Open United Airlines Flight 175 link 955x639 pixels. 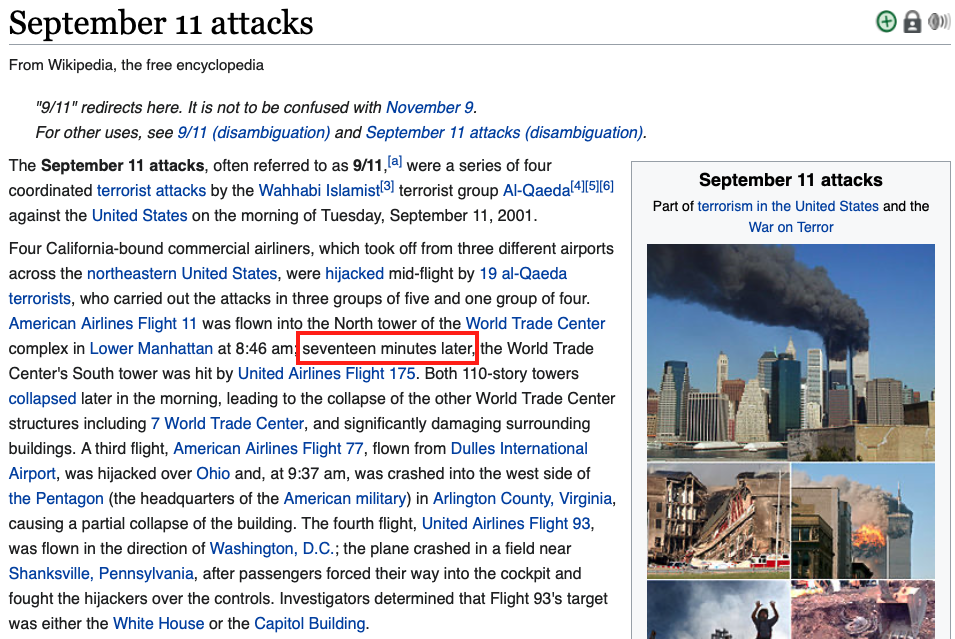coord(326,373)
